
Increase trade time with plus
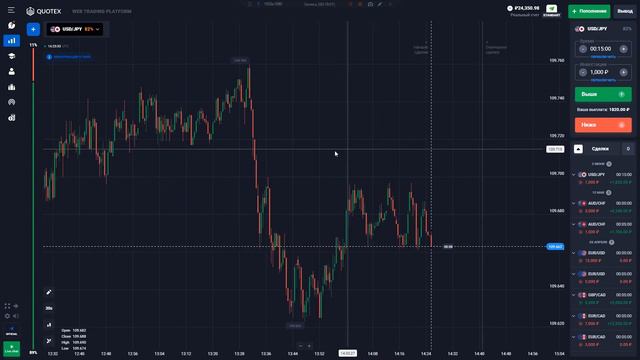click(623, 49)
